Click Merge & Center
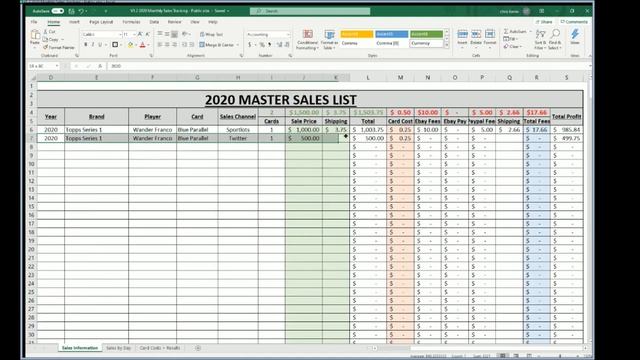The image size is (640, 360). click(x=216, y=44)
